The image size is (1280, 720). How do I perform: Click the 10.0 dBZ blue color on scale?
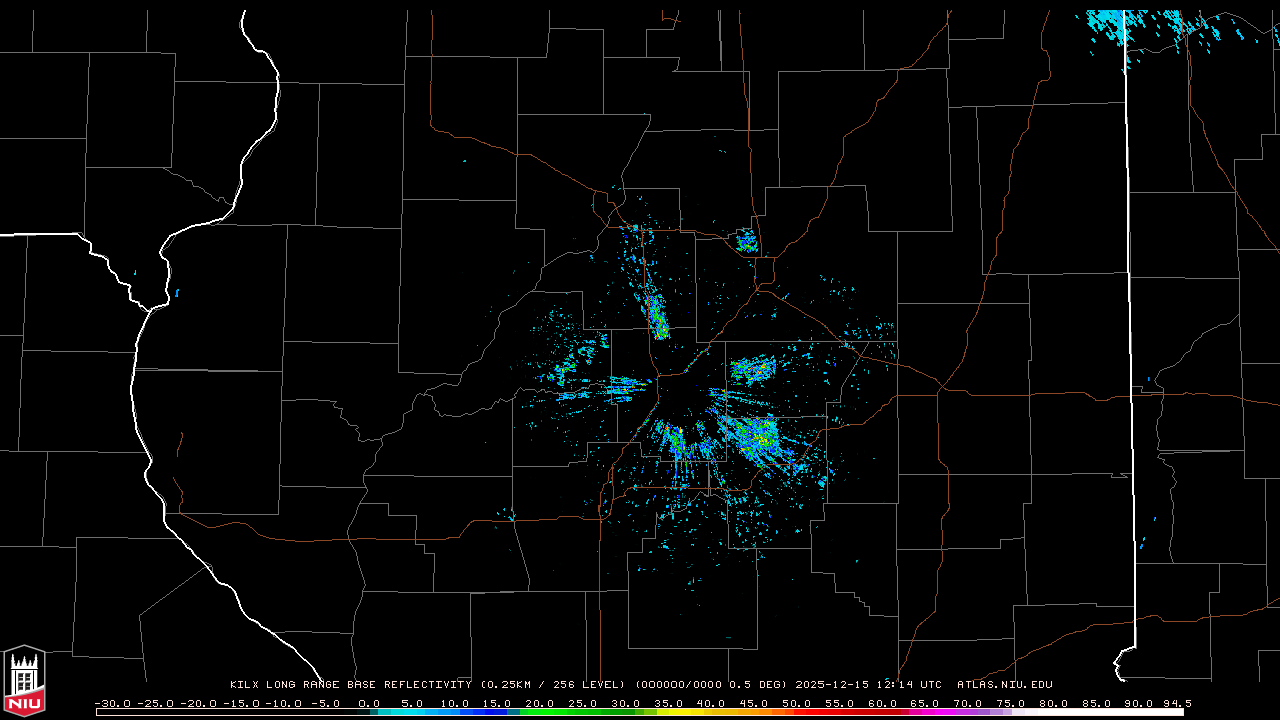tap(455, 712)
